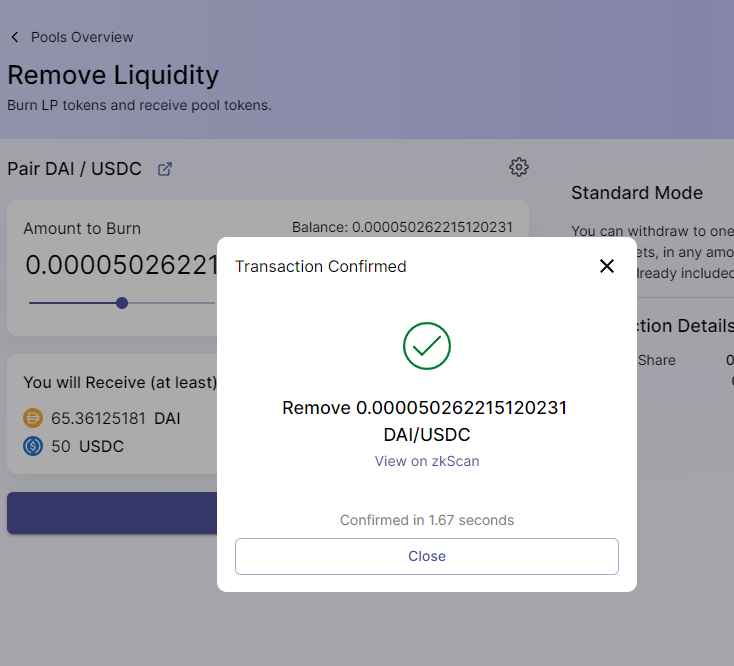
Task: Click the Burn LP tokens subtitle text
Action: click(139, 105)
